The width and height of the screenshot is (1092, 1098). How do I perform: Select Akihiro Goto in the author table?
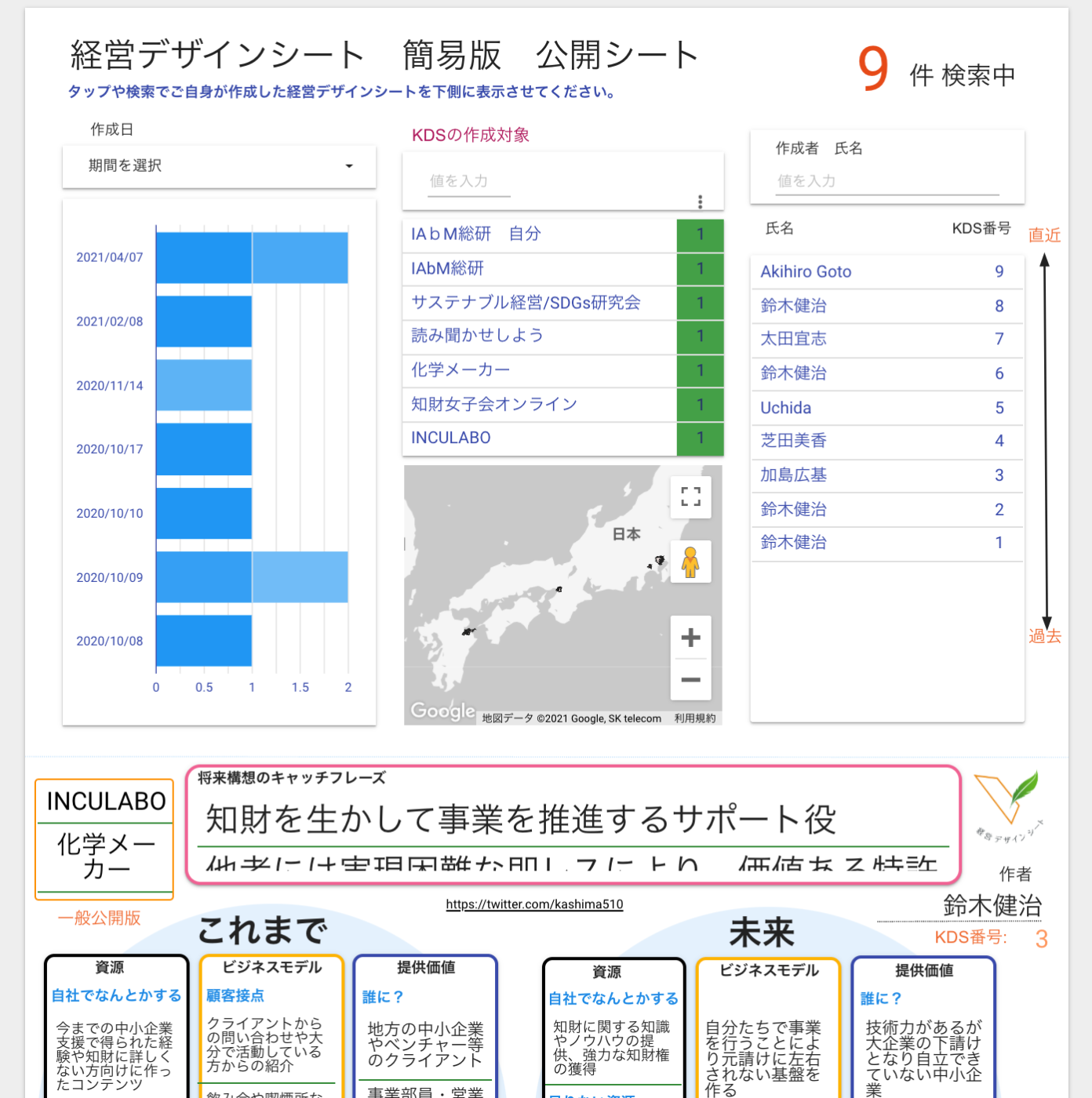[x=886, y=271]
